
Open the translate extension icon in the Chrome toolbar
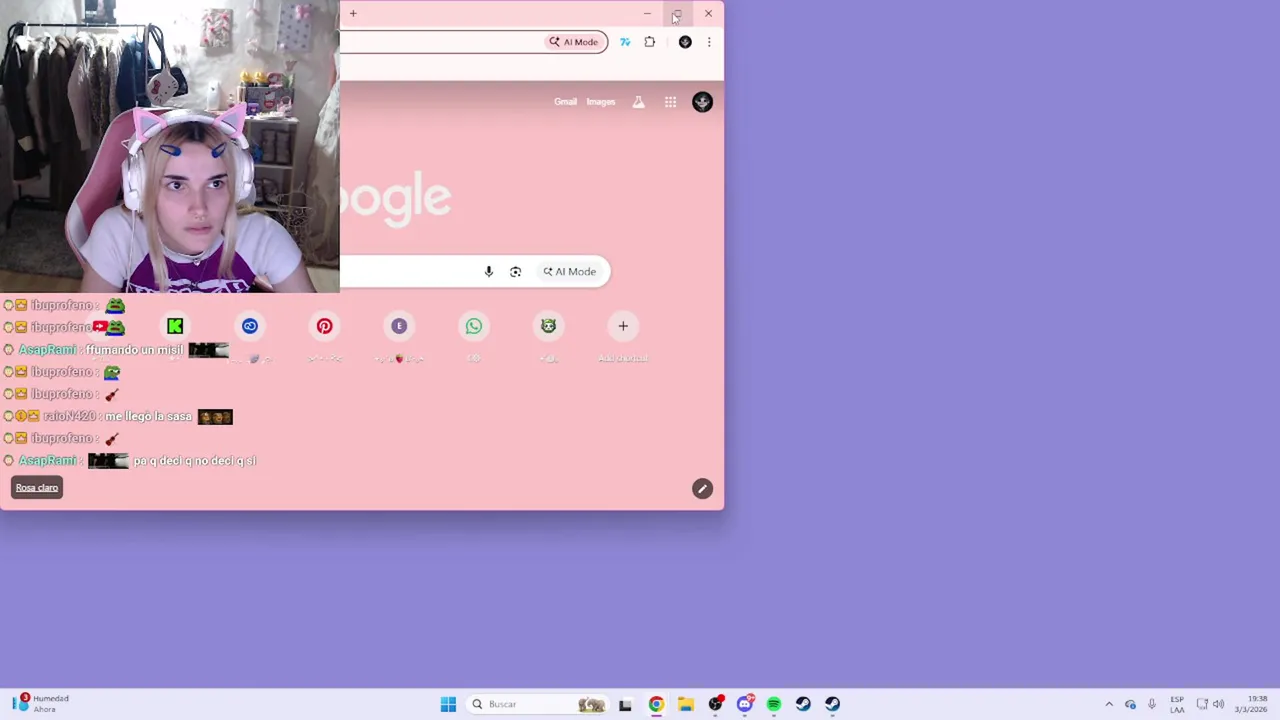click(625, 42)
